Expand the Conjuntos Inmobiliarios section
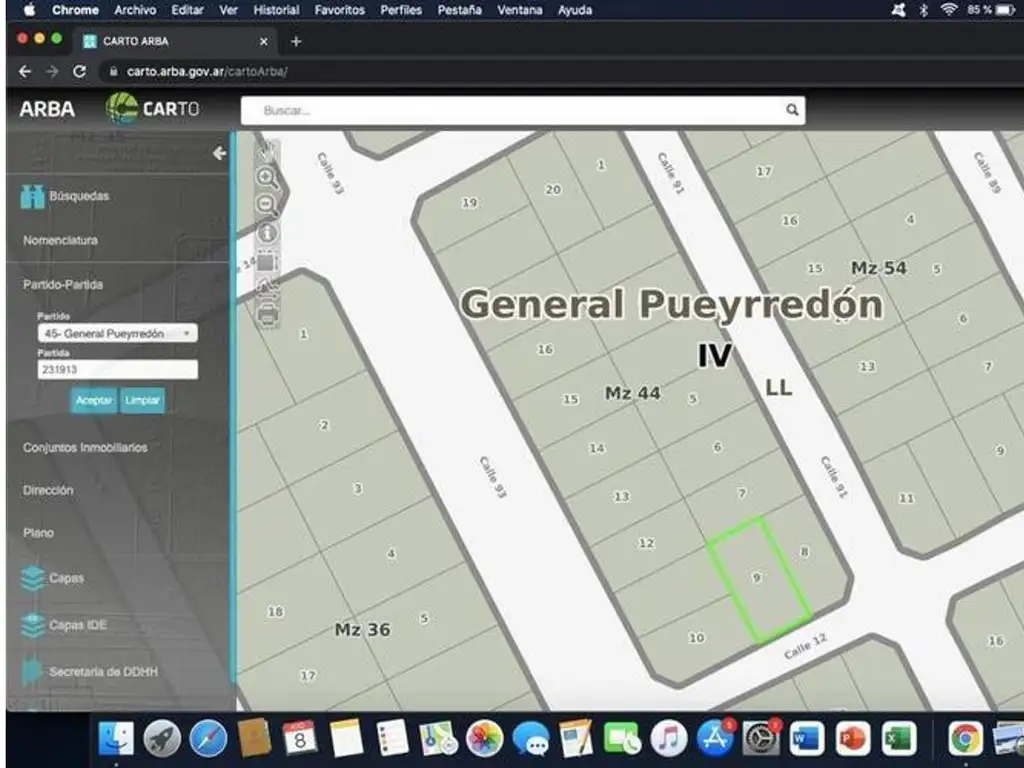This screenshot has width=1024, height=768. coord(85,447)
